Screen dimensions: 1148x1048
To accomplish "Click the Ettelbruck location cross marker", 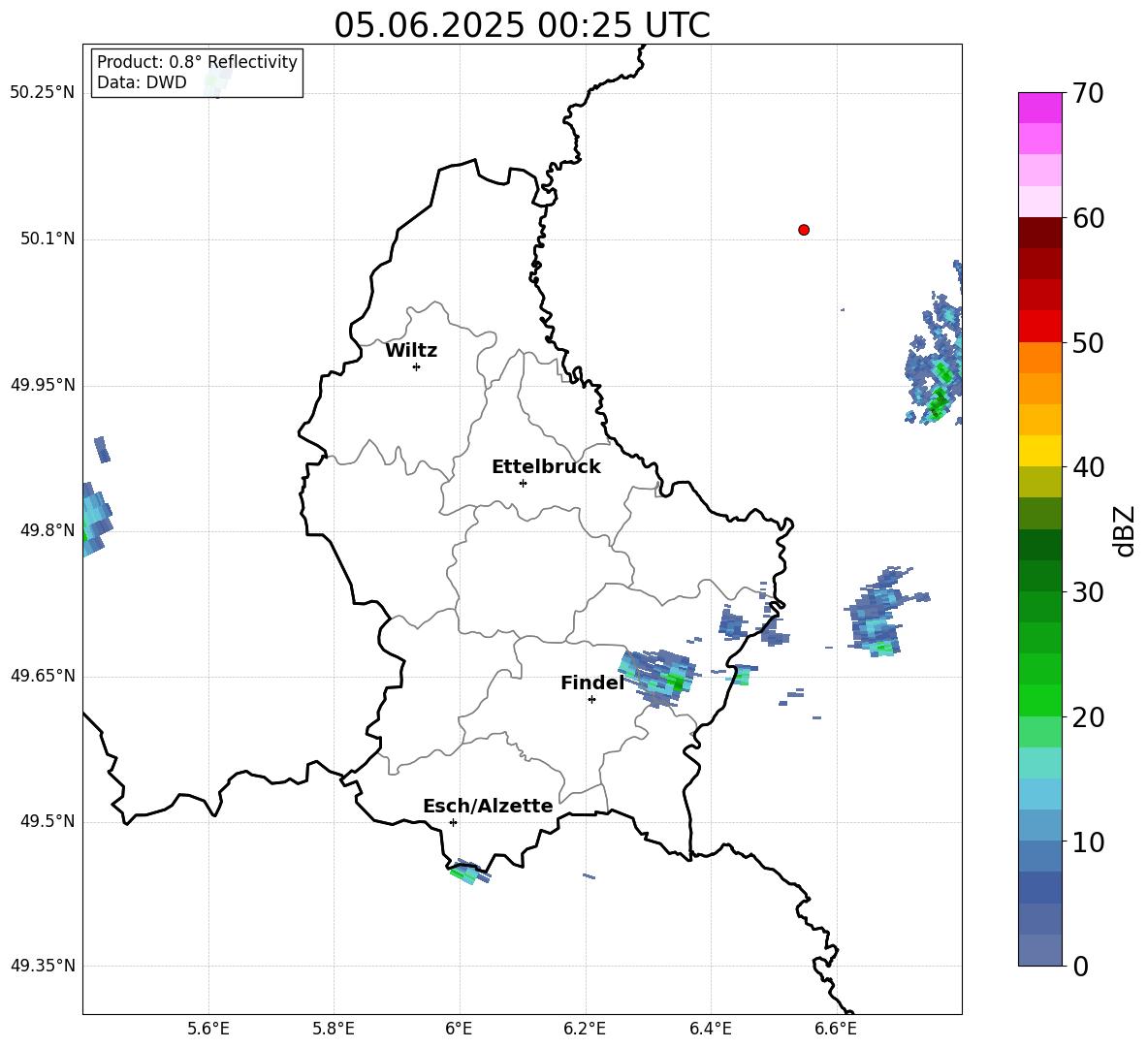I will pos(523,483).
